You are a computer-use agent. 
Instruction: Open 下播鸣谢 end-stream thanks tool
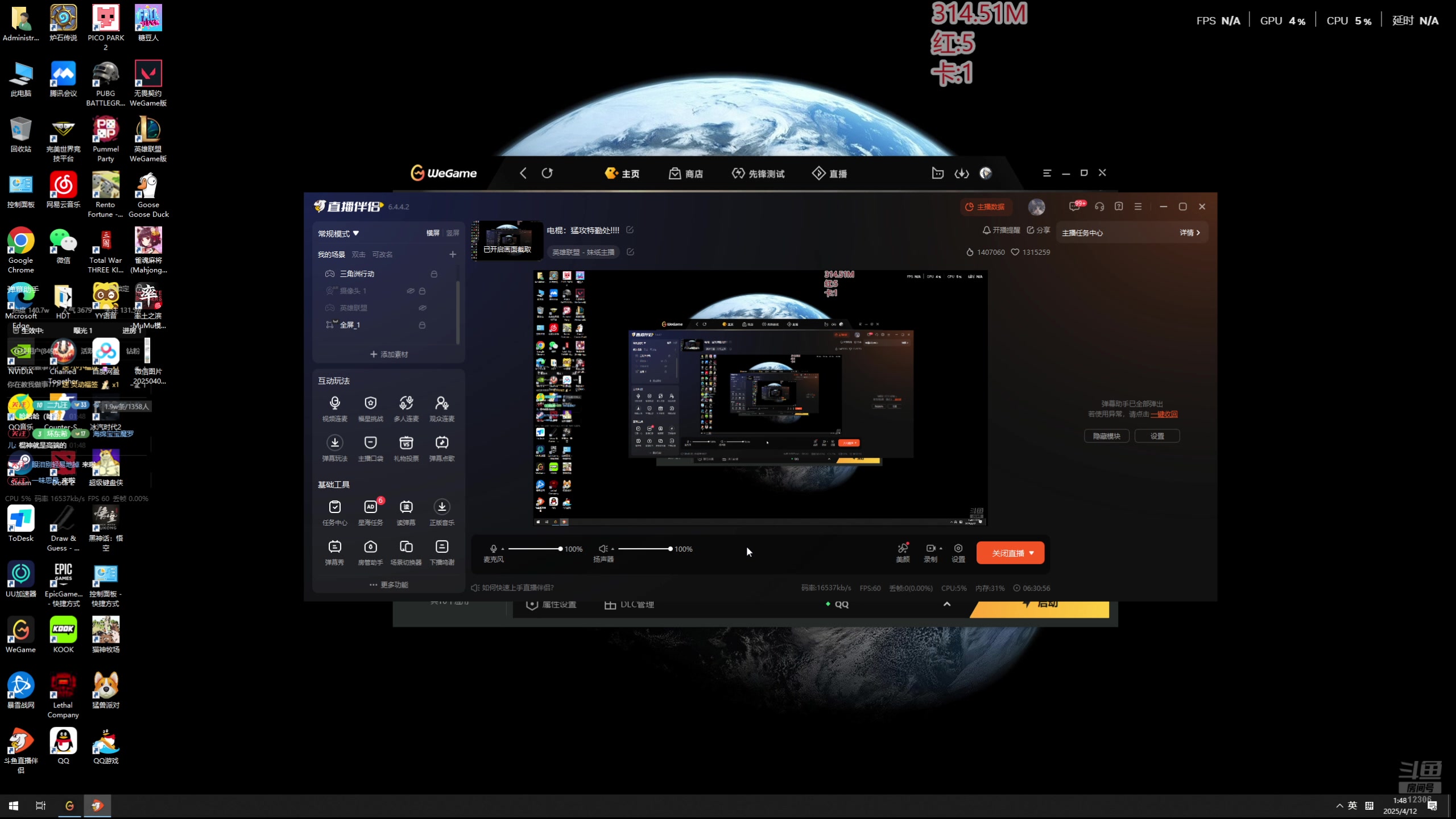pos(442,552)
